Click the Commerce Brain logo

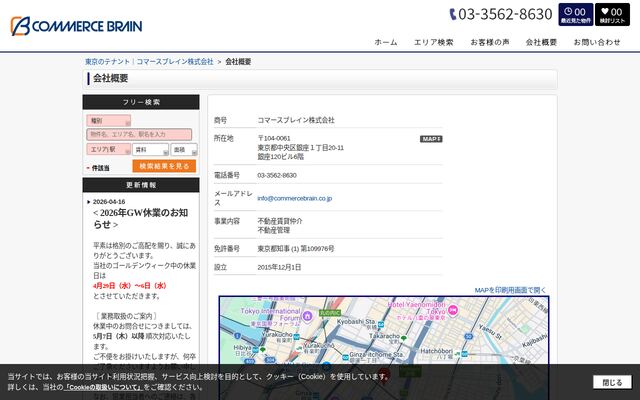click(76, 26)
